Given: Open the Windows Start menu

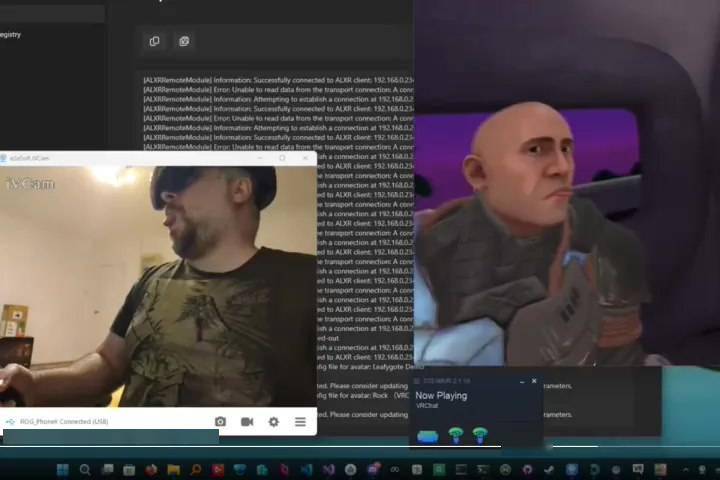Looking at the screenshot, I should coord(62,469).
